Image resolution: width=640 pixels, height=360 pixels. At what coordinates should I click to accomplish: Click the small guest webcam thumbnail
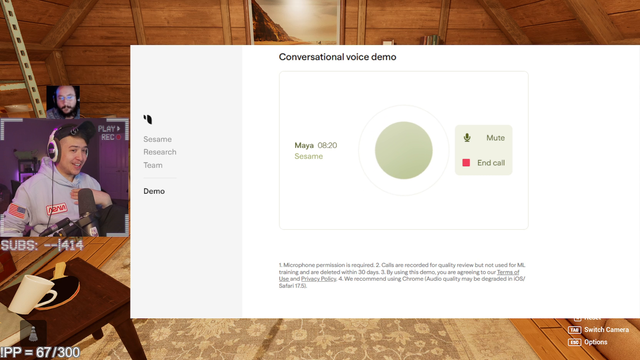pos(63,102)
